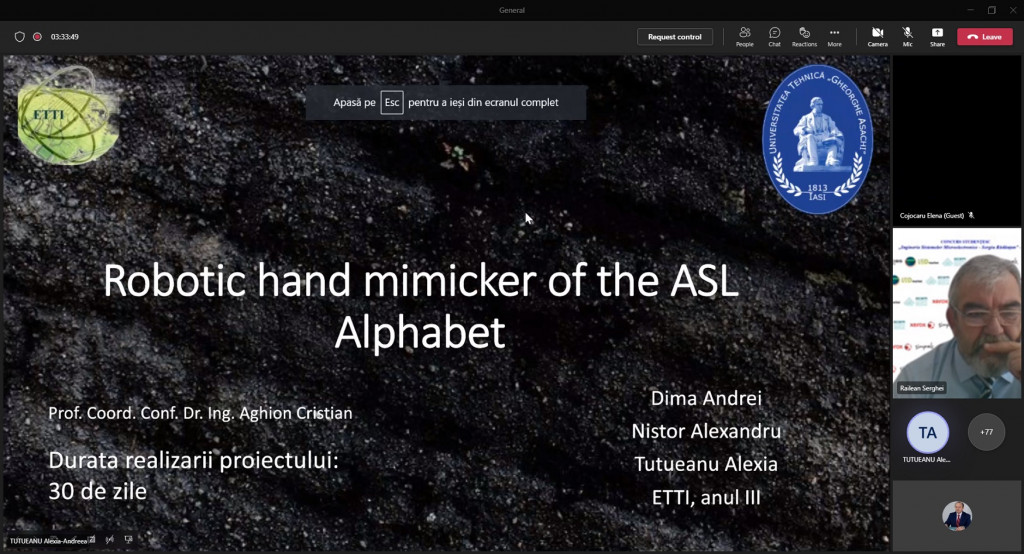The image size is (1024, 554).
Task: Click the TUTUEANU Alexia-Andreea presenter label
Action: [48, 541]
